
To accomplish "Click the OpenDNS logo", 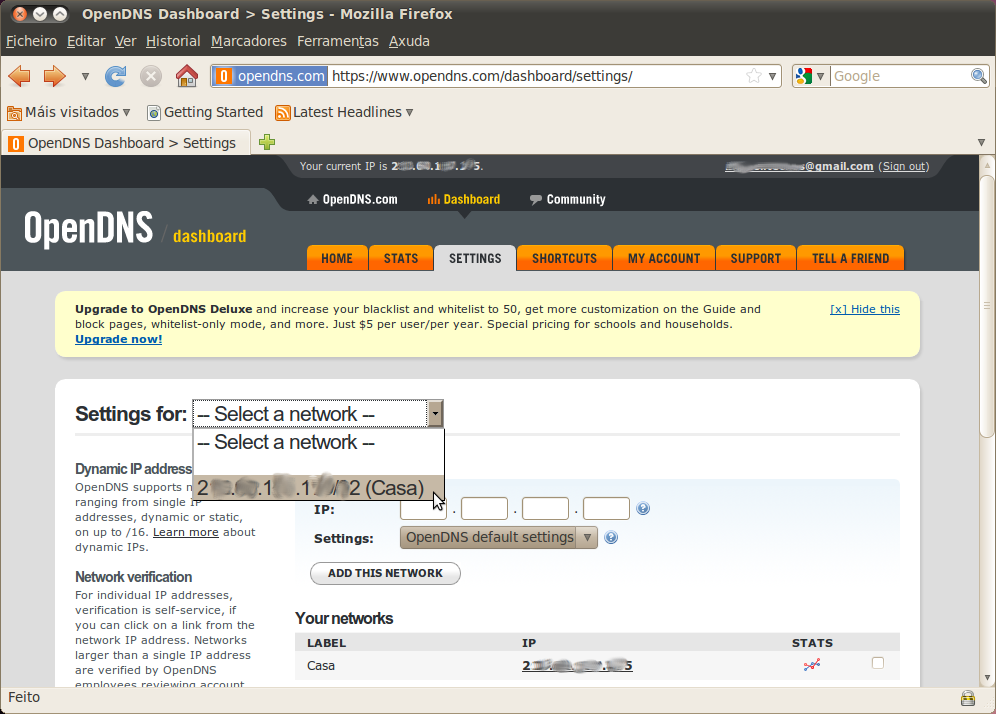I will tap(89, 228).
